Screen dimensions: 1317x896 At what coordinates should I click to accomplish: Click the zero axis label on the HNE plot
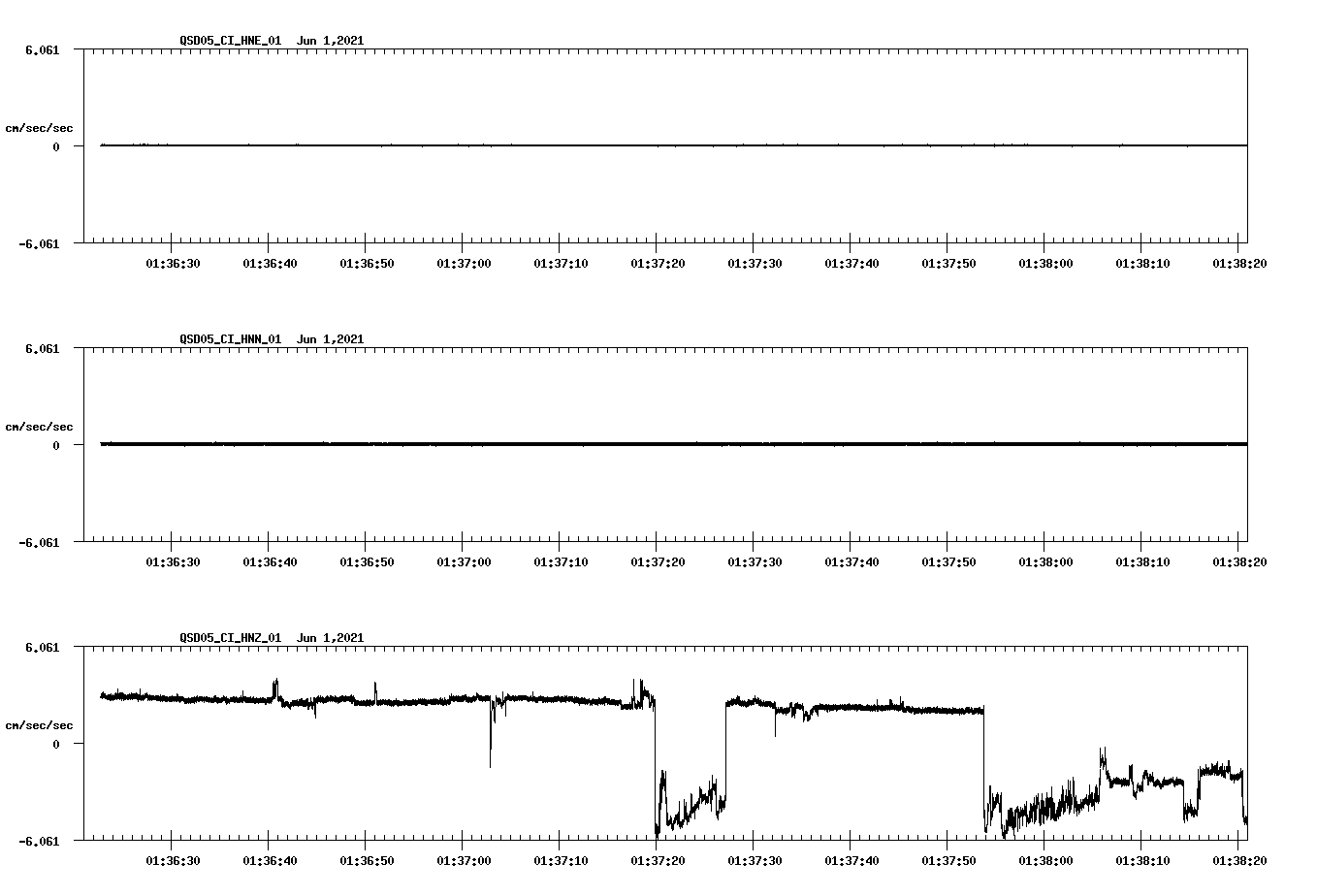coord(56,146)
